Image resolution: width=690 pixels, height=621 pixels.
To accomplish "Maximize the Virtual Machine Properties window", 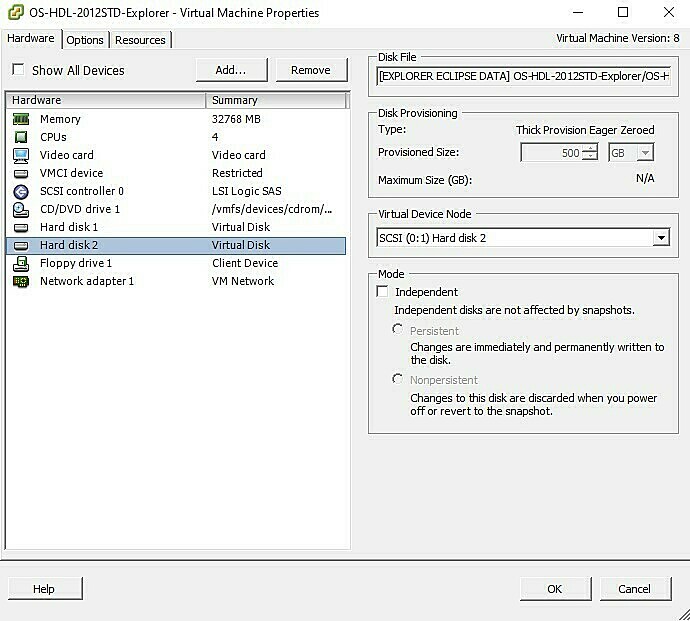I will click(623, 12).
